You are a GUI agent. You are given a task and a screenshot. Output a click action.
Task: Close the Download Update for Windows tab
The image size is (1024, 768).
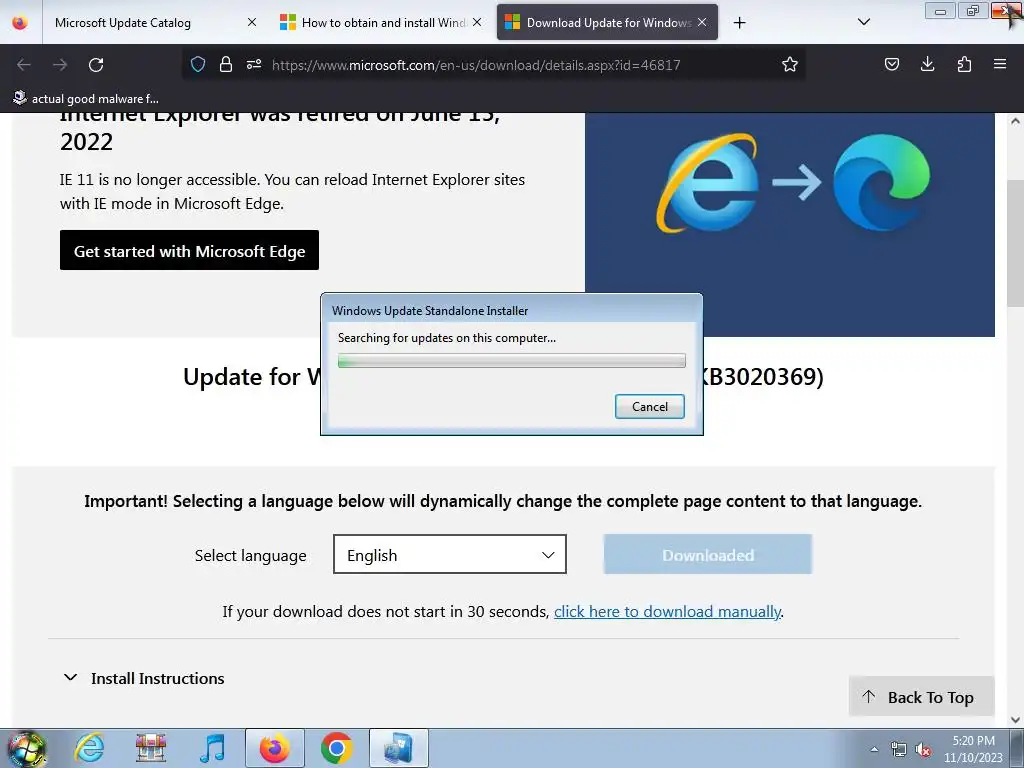pyautogui.click(x=701, y=22)
